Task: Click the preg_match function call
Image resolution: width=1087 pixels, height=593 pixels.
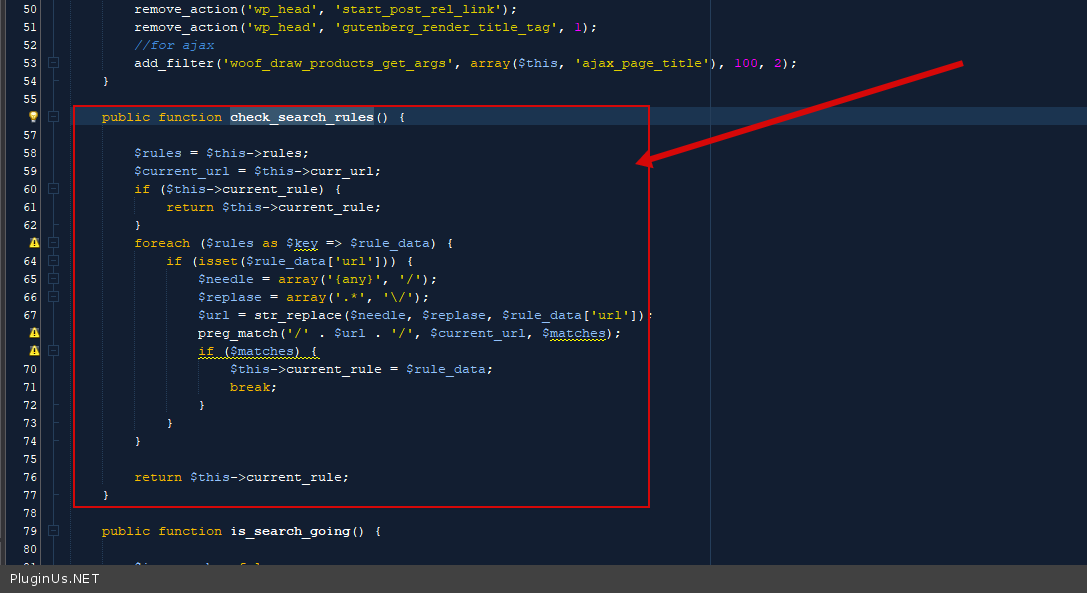Action: (x=237, y=334)
